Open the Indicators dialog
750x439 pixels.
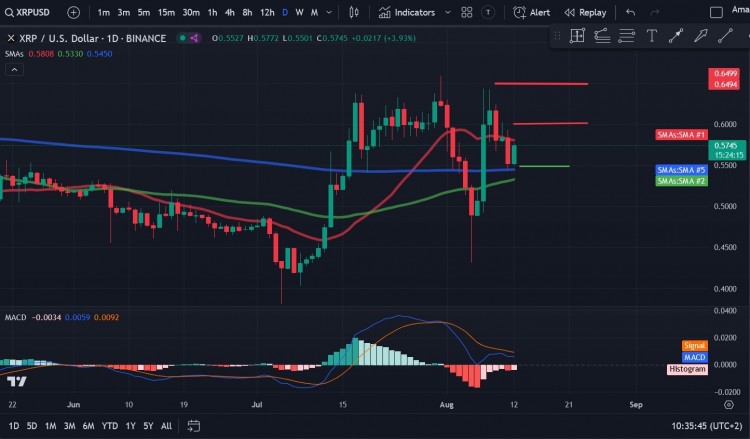coord(407,12)
